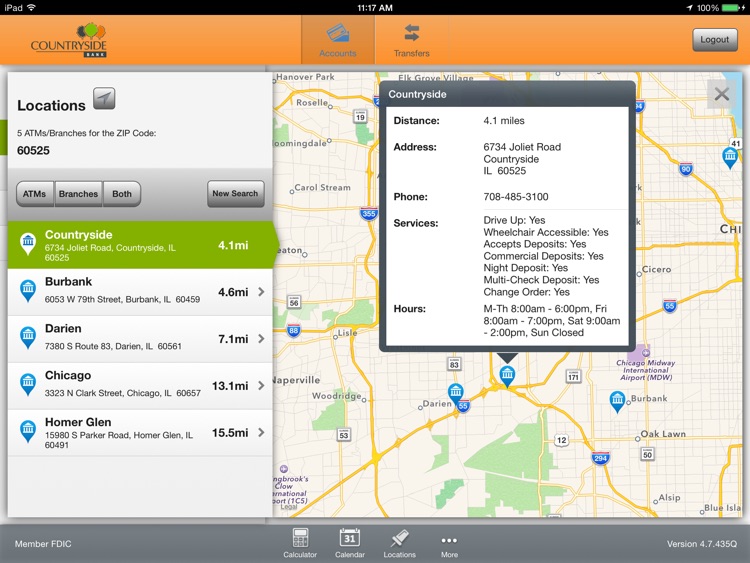750x563 pixels.
Task: Tap the Naperville label on the map
Action: tap(297, 380)
